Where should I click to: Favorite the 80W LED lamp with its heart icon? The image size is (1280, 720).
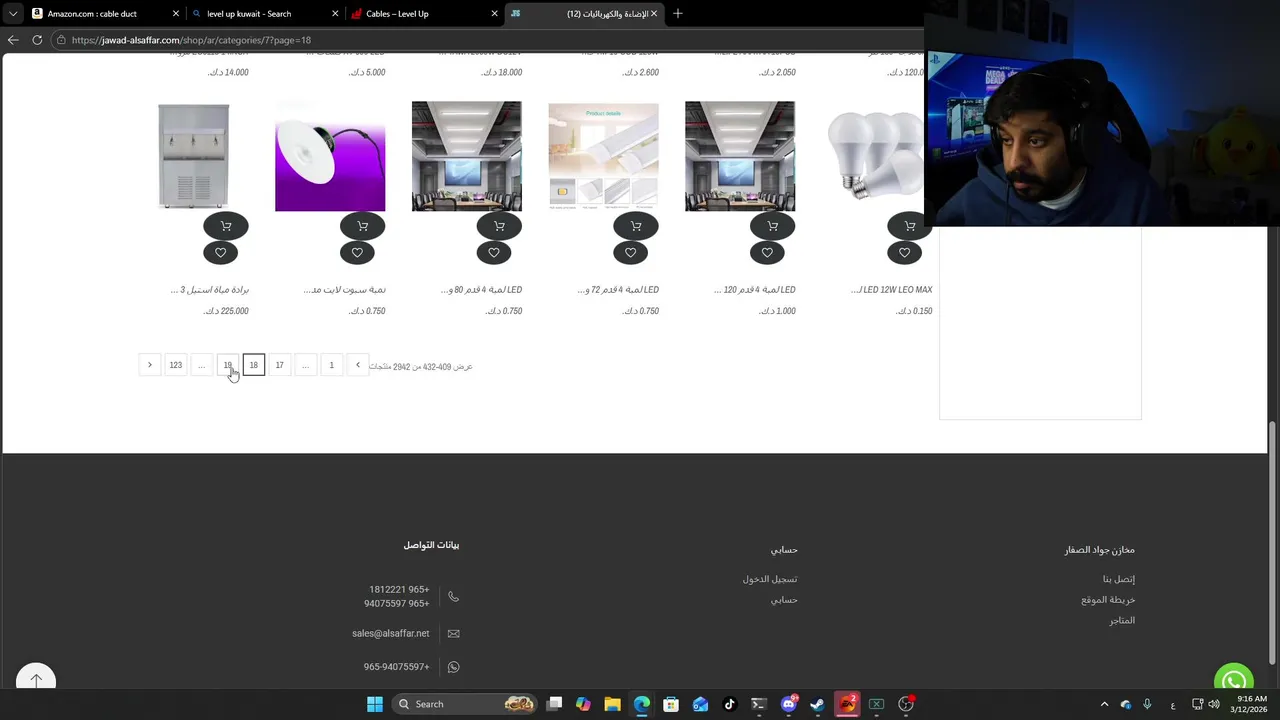[494, 253]
